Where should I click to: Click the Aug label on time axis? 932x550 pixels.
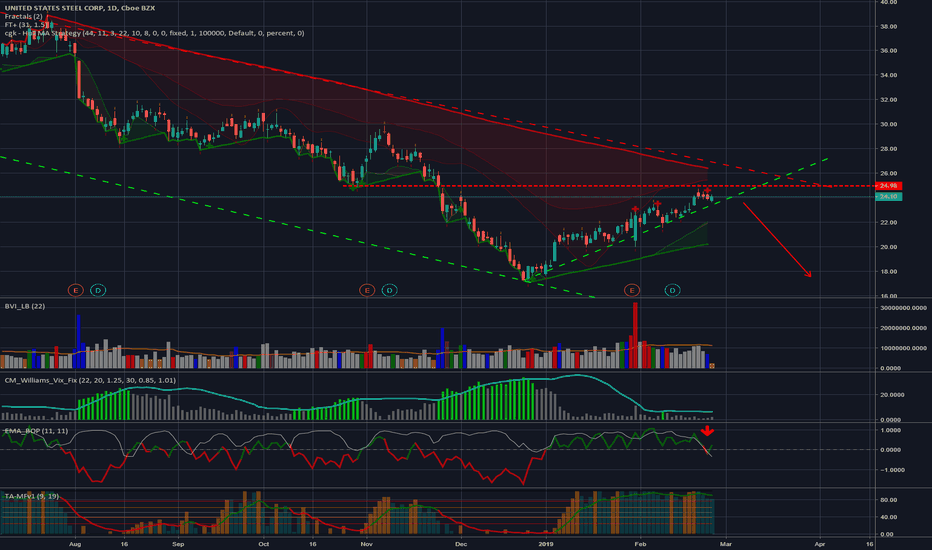point(75,544)
